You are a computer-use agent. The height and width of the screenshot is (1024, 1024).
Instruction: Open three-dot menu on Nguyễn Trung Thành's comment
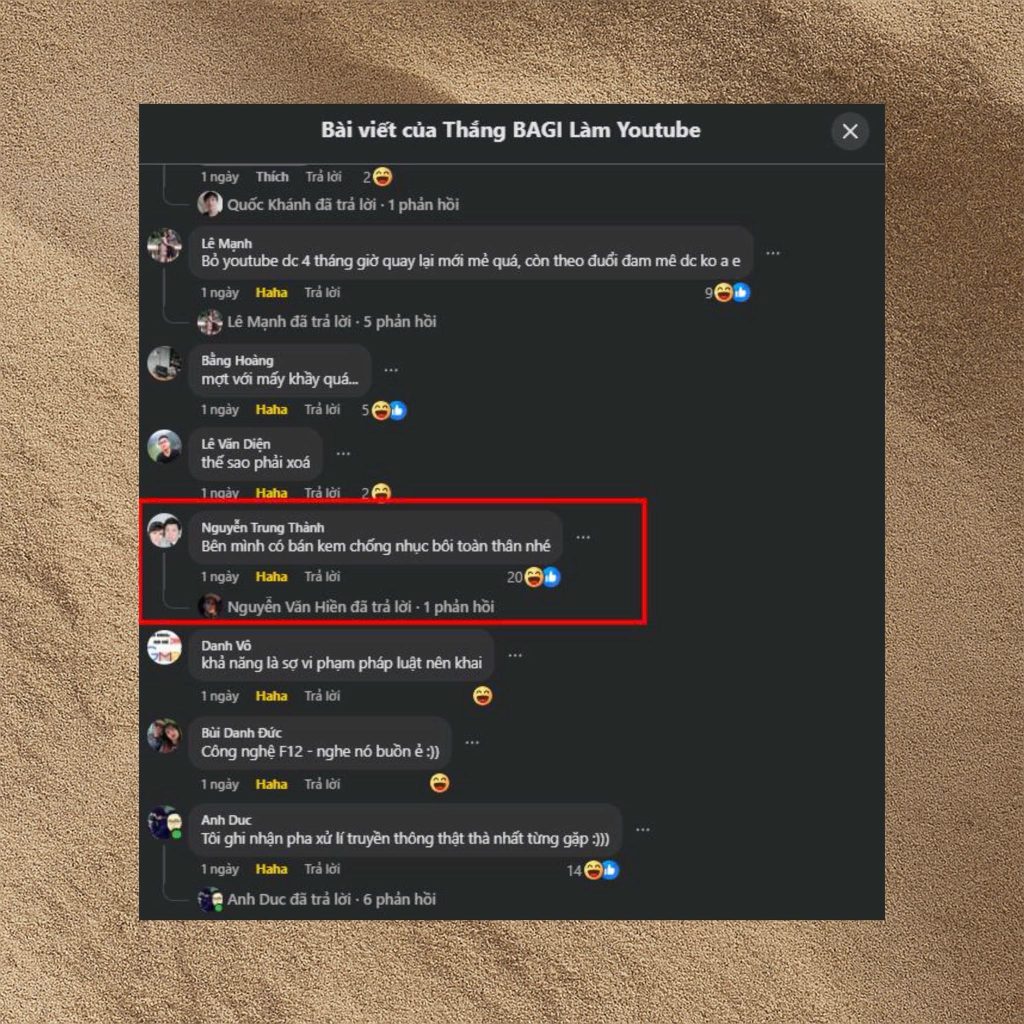(583, 537)
